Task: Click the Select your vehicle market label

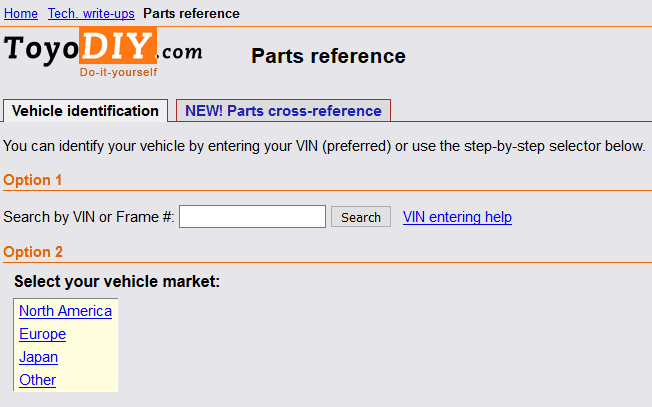Action: click(117, 282)
